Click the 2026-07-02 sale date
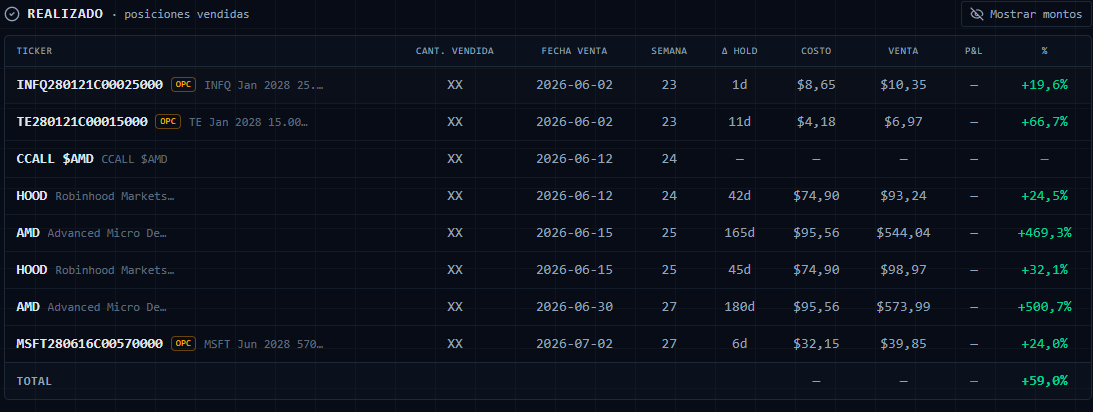 pyautogui.click(x=574, y=344)
